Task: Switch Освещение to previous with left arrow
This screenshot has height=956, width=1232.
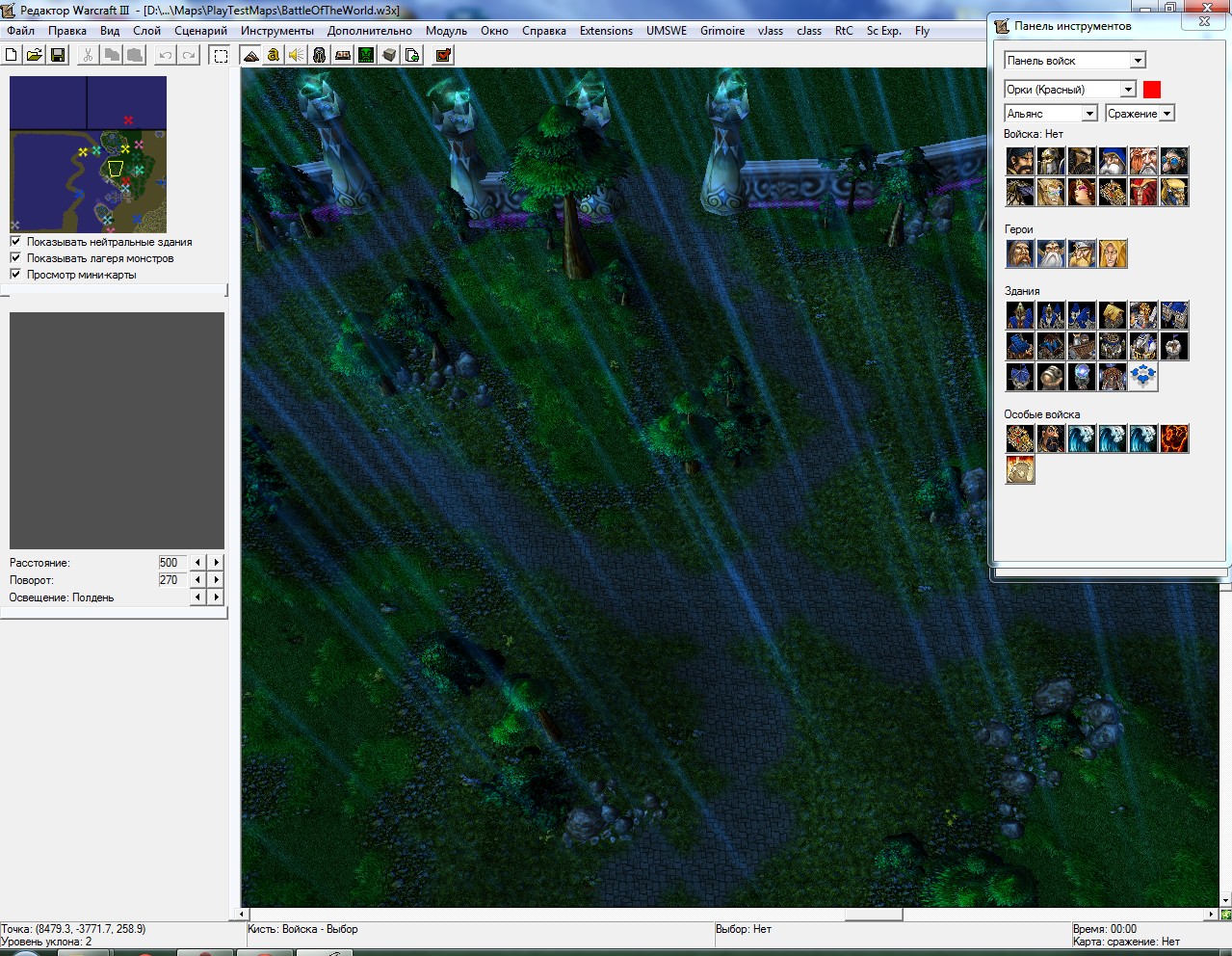Action: (198, 597)
